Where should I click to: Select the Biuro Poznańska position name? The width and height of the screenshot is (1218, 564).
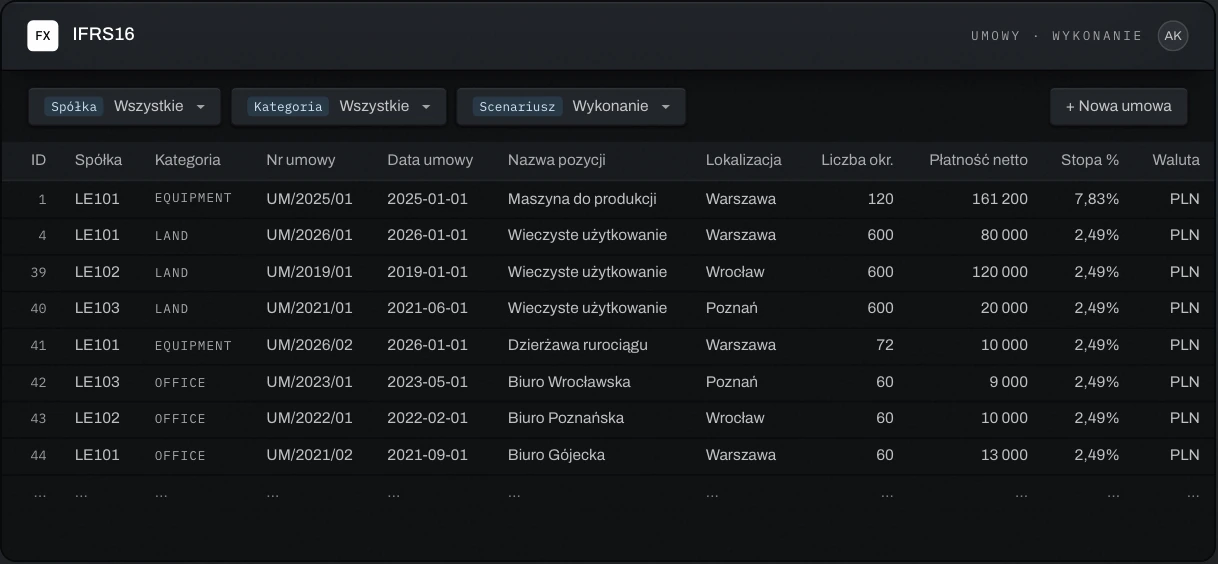[x=566, y=418]
